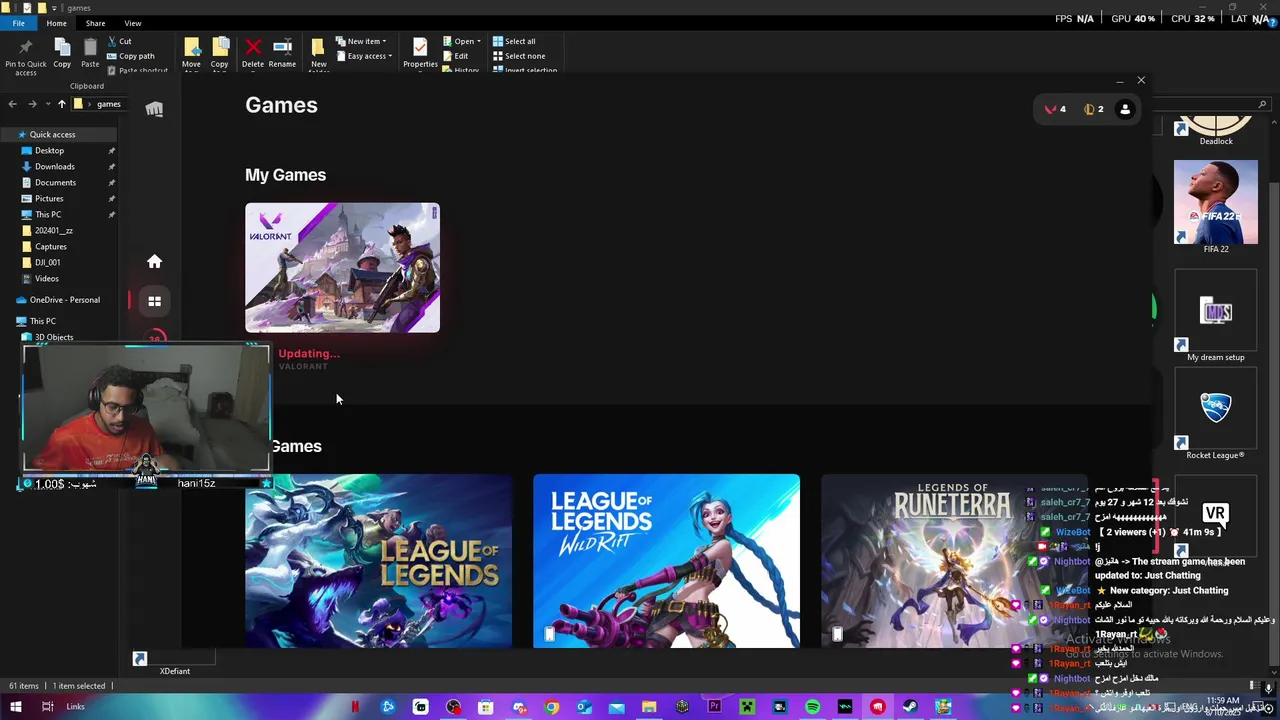
Task: Click Select all in ribbon
Action: [x=514, y=41]
